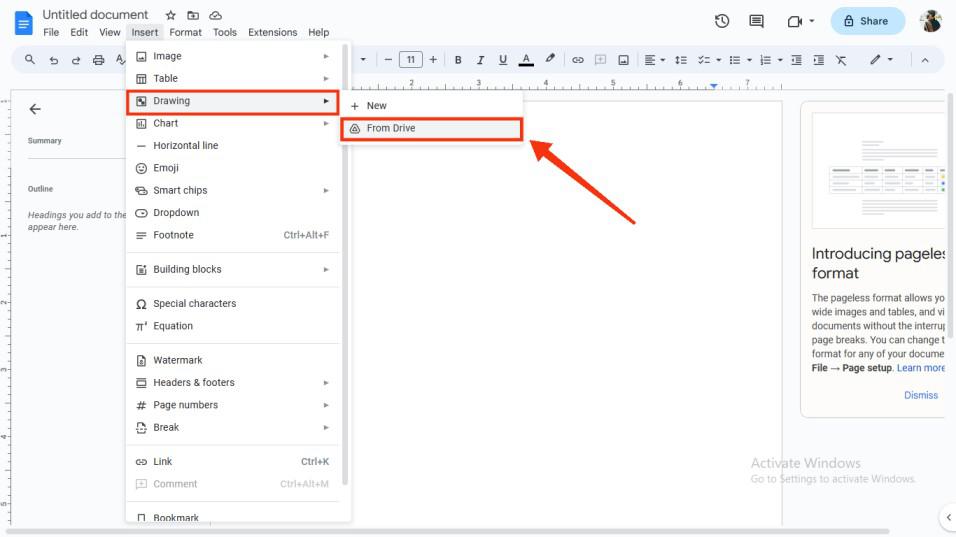Star the Untitled document
956x537 pixels.
tap(171, 15)
